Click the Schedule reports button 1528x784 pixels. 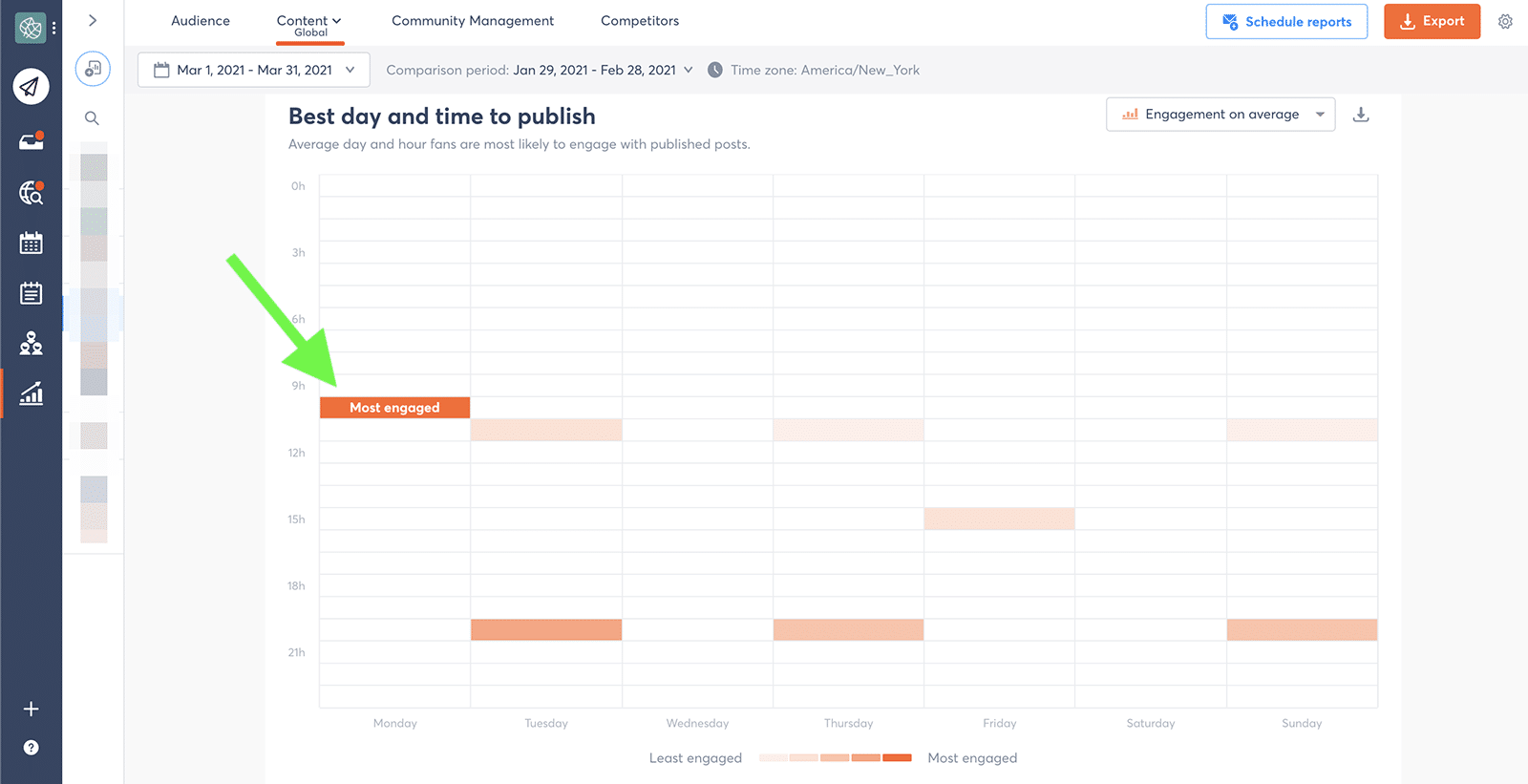click(1286, 21)
